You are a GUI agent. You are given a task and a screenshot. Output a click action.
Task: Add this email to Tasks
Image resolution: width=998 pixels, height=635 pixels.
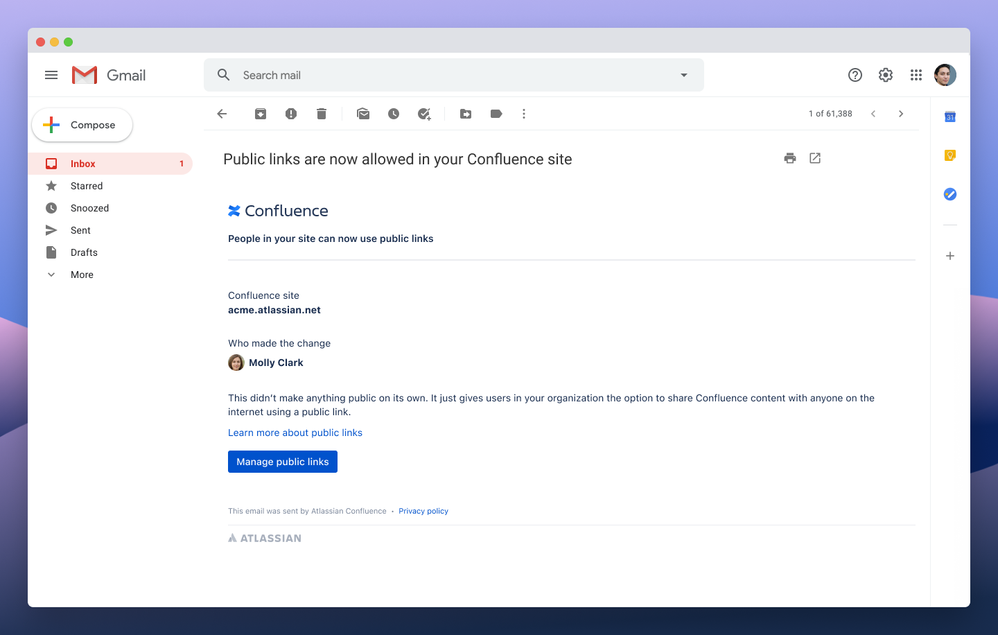pos(424,114)
